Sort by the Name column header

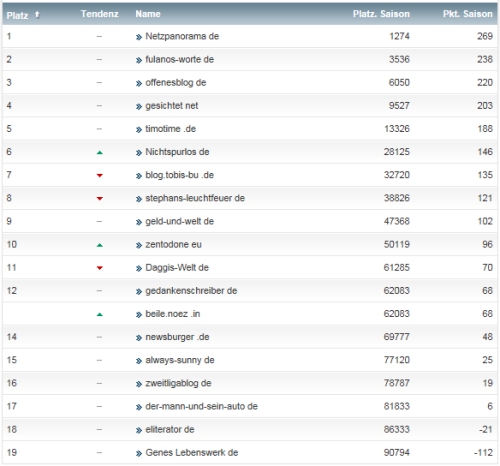coord(148,14)
